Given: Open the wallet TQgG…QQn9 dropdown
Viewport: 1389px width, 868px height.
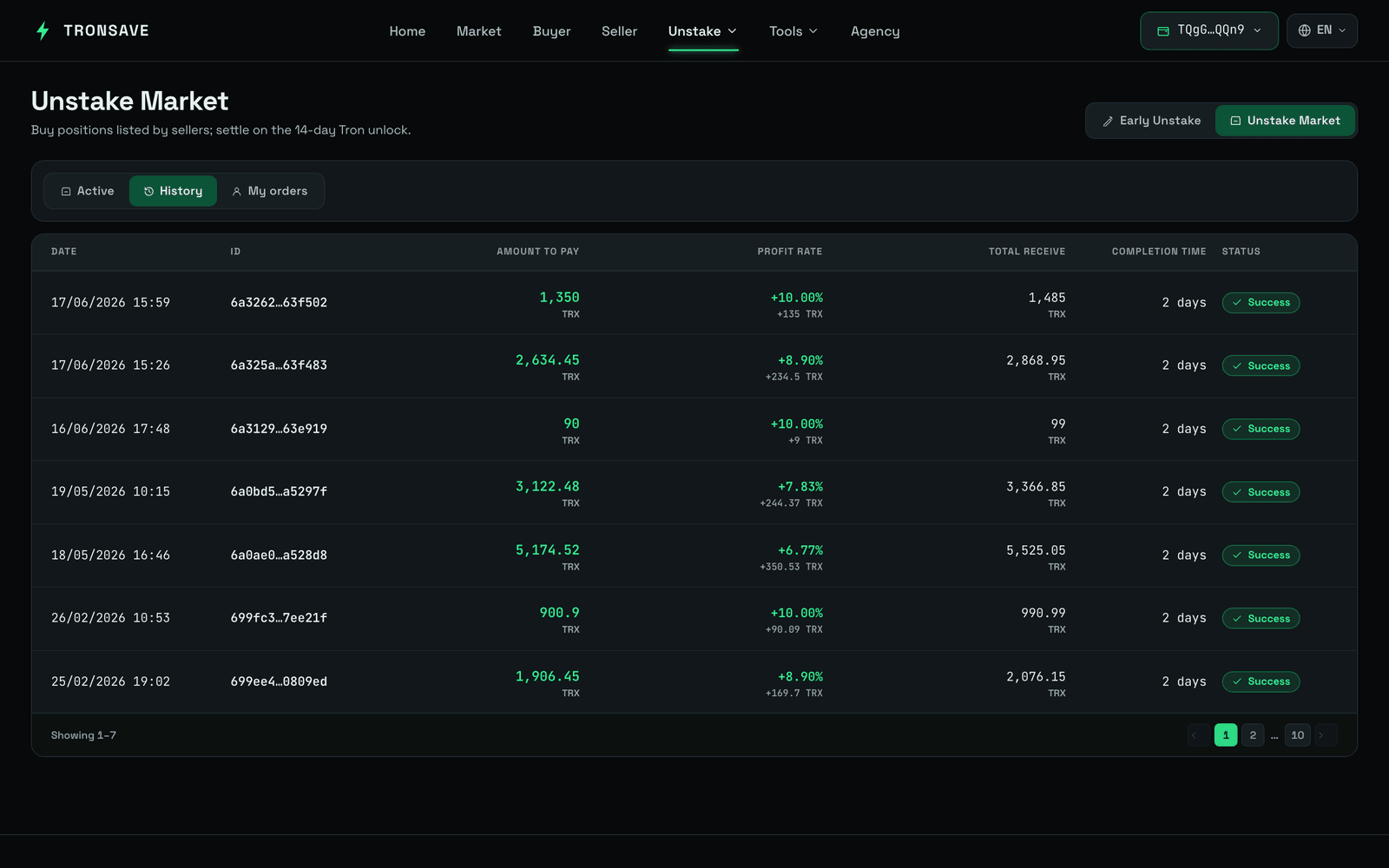Looking at the screenshot, I should (1209, 30).
